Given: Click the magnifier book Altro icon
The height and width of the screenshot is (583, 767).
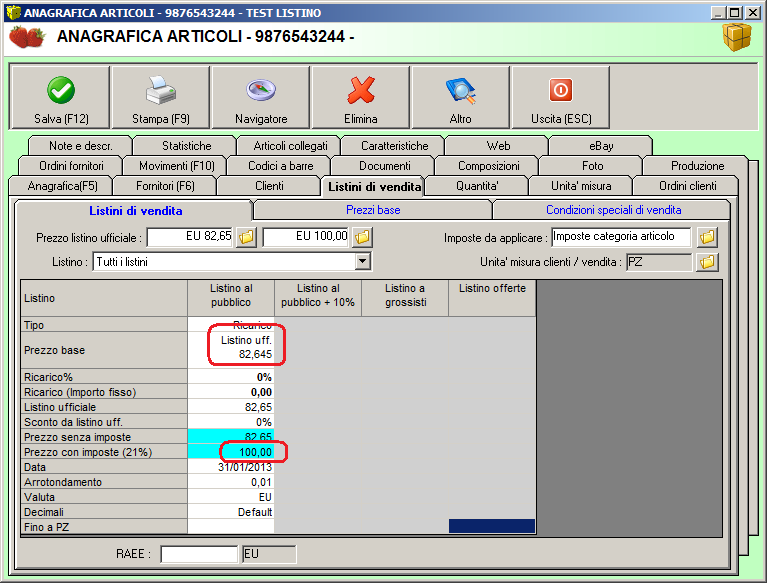Looking at the screenshot, I should (461, 90).
